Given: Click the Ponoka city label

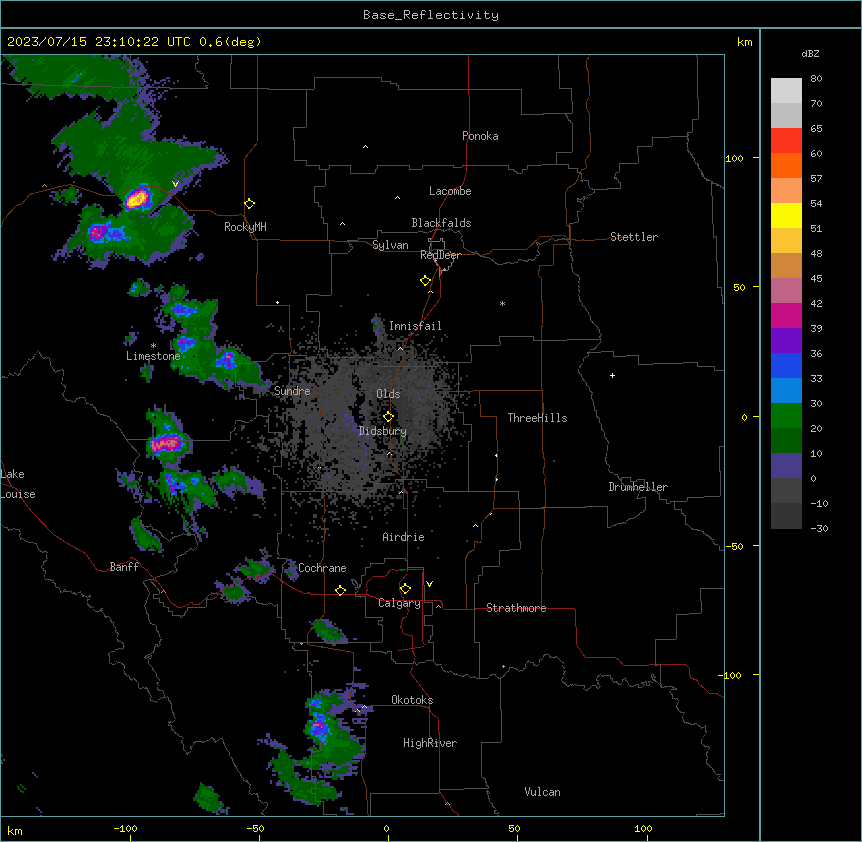Looking at the screenshot, I should pos(480,136).
